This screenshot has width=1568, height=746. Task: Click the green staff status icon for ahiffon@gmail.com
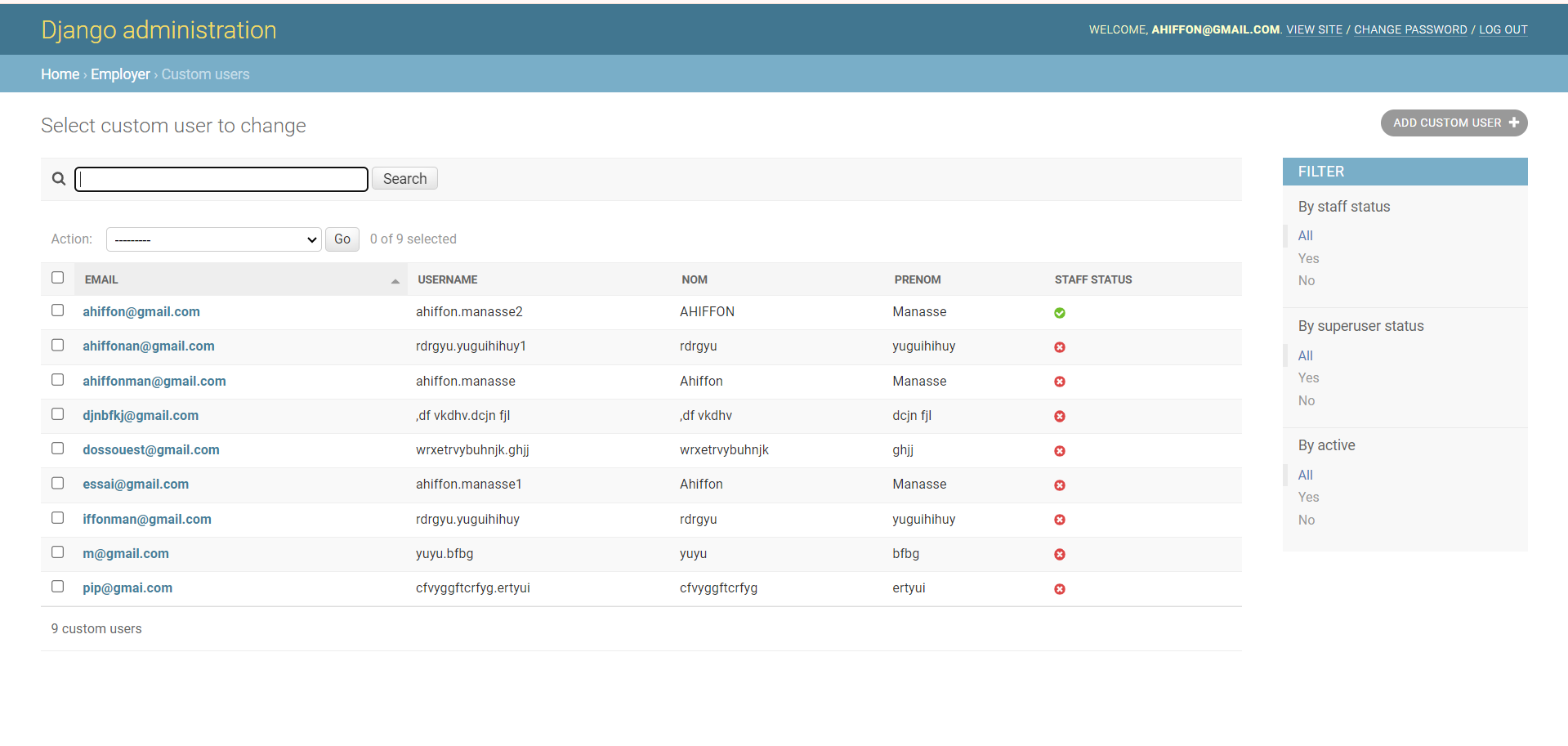(x=1060, y=313)
